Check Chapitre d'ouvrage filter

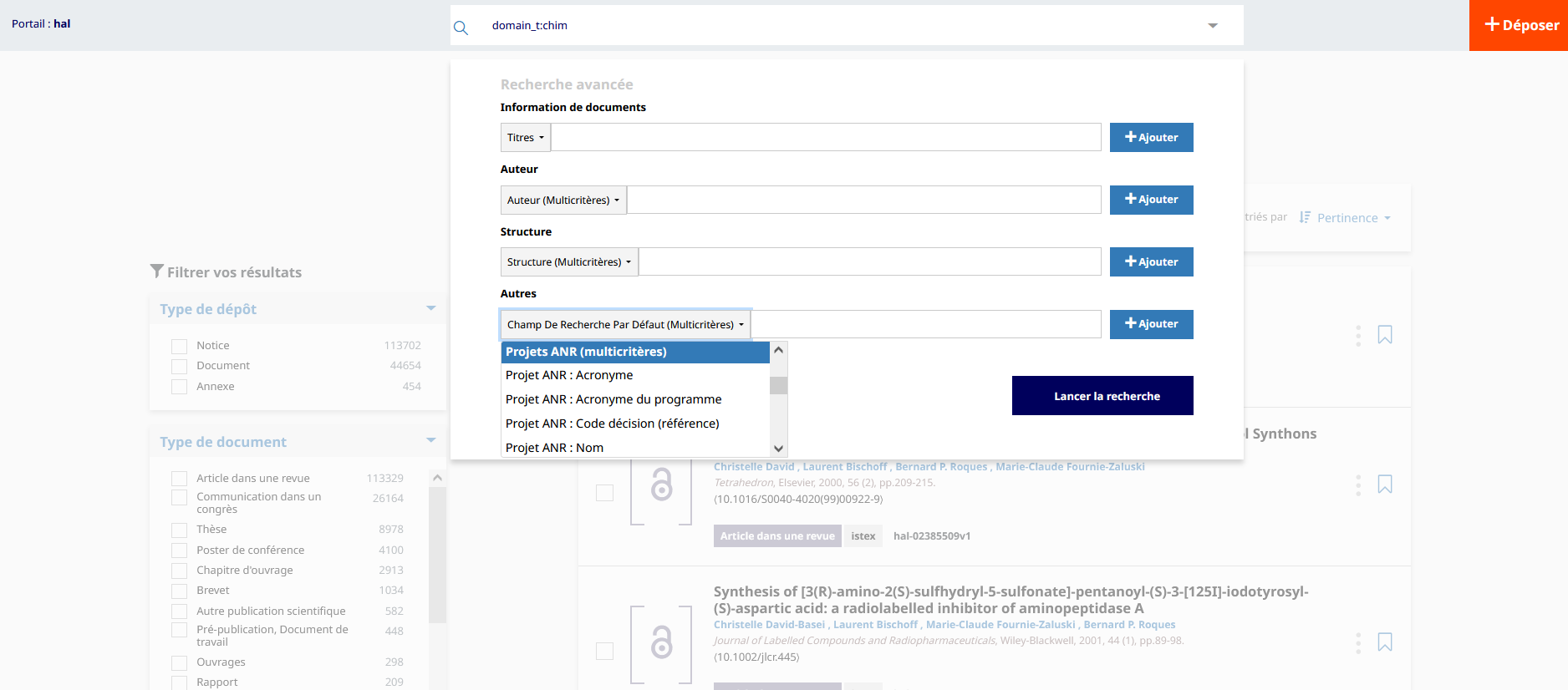coord(179,571)
